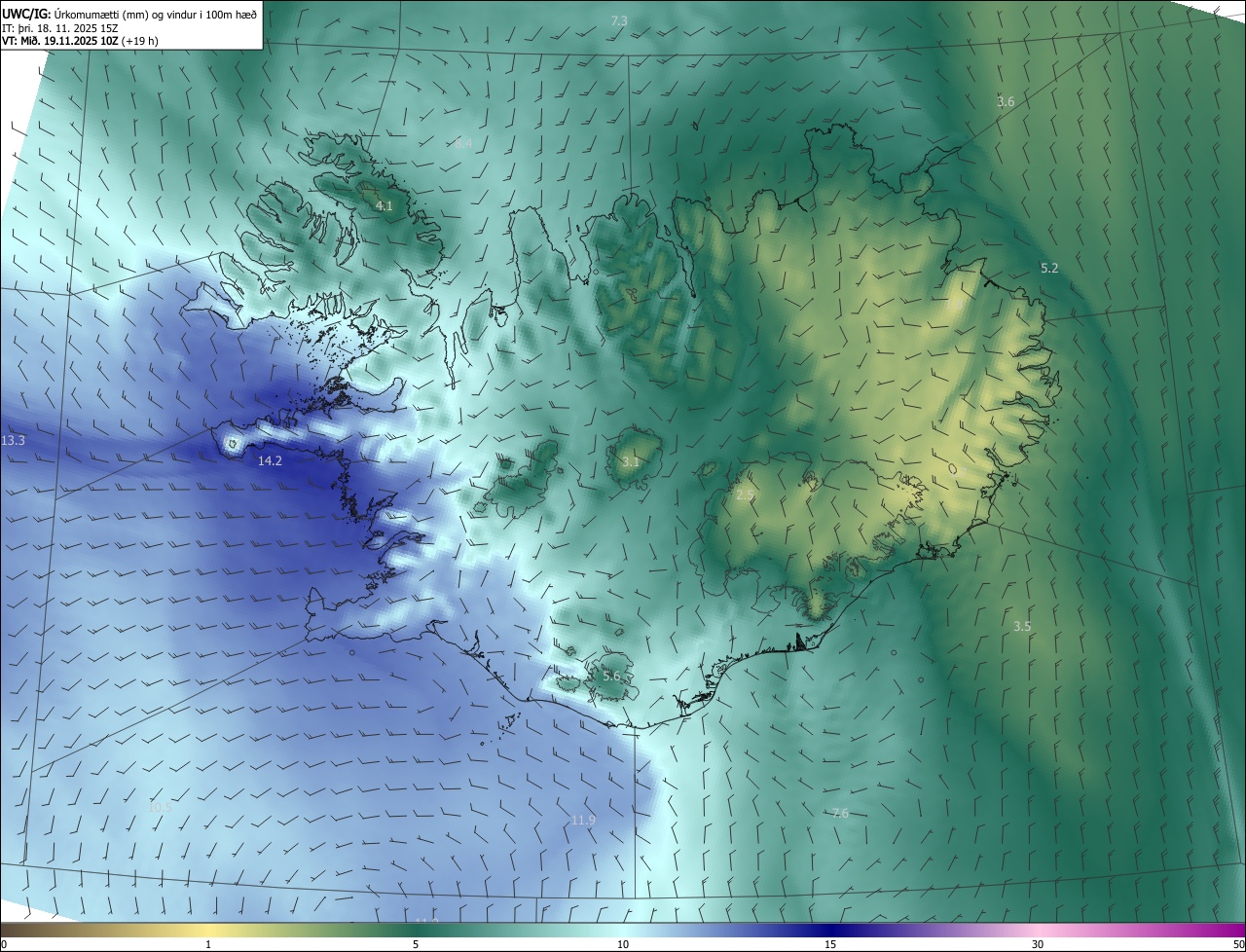Click the faint 8.4 value label

pyautogui.click(x=463, y=143)
